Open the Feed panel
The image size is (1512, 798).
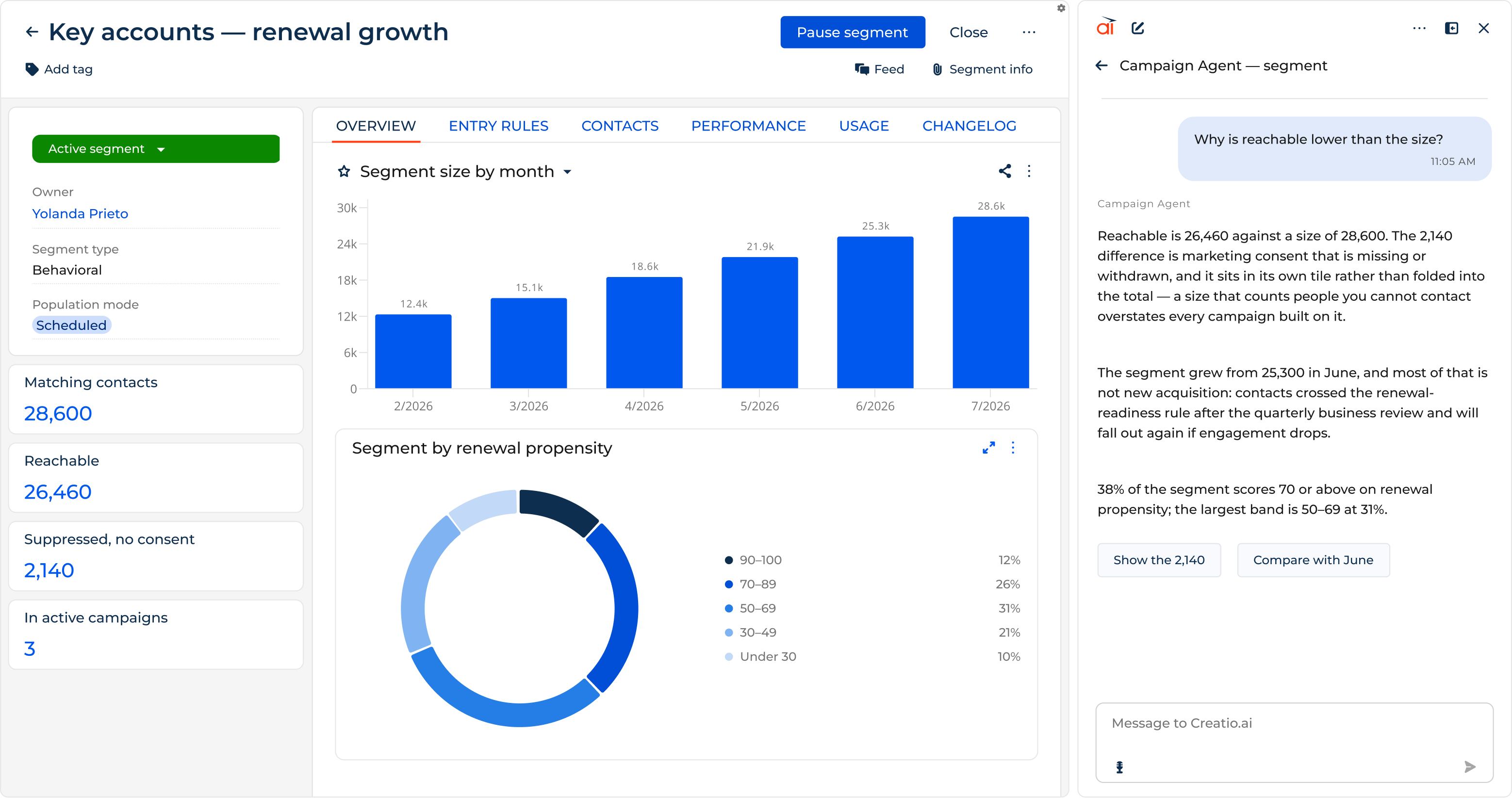(x=879, y=69)
